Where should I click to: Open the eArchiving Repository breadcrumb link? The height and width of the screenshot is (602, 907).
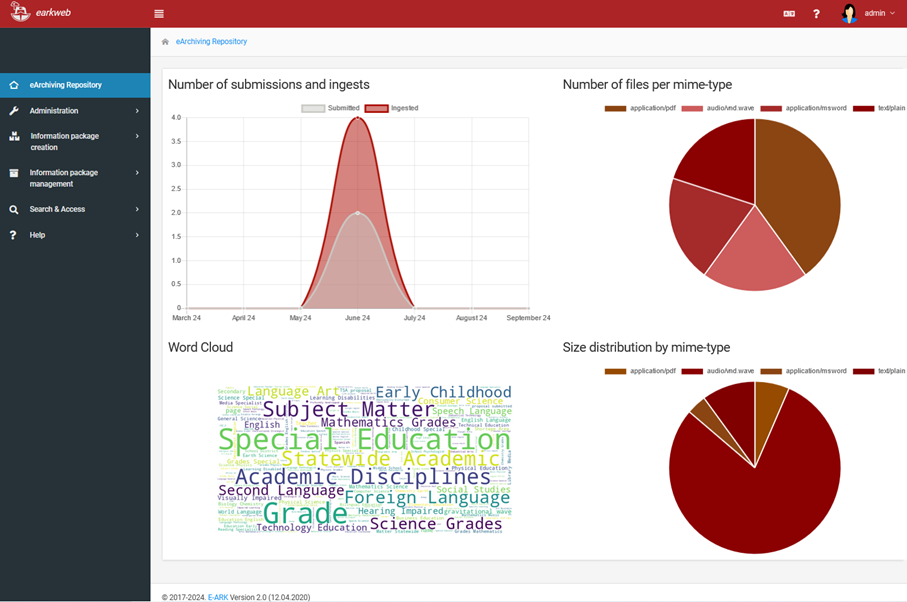[211, 42]
